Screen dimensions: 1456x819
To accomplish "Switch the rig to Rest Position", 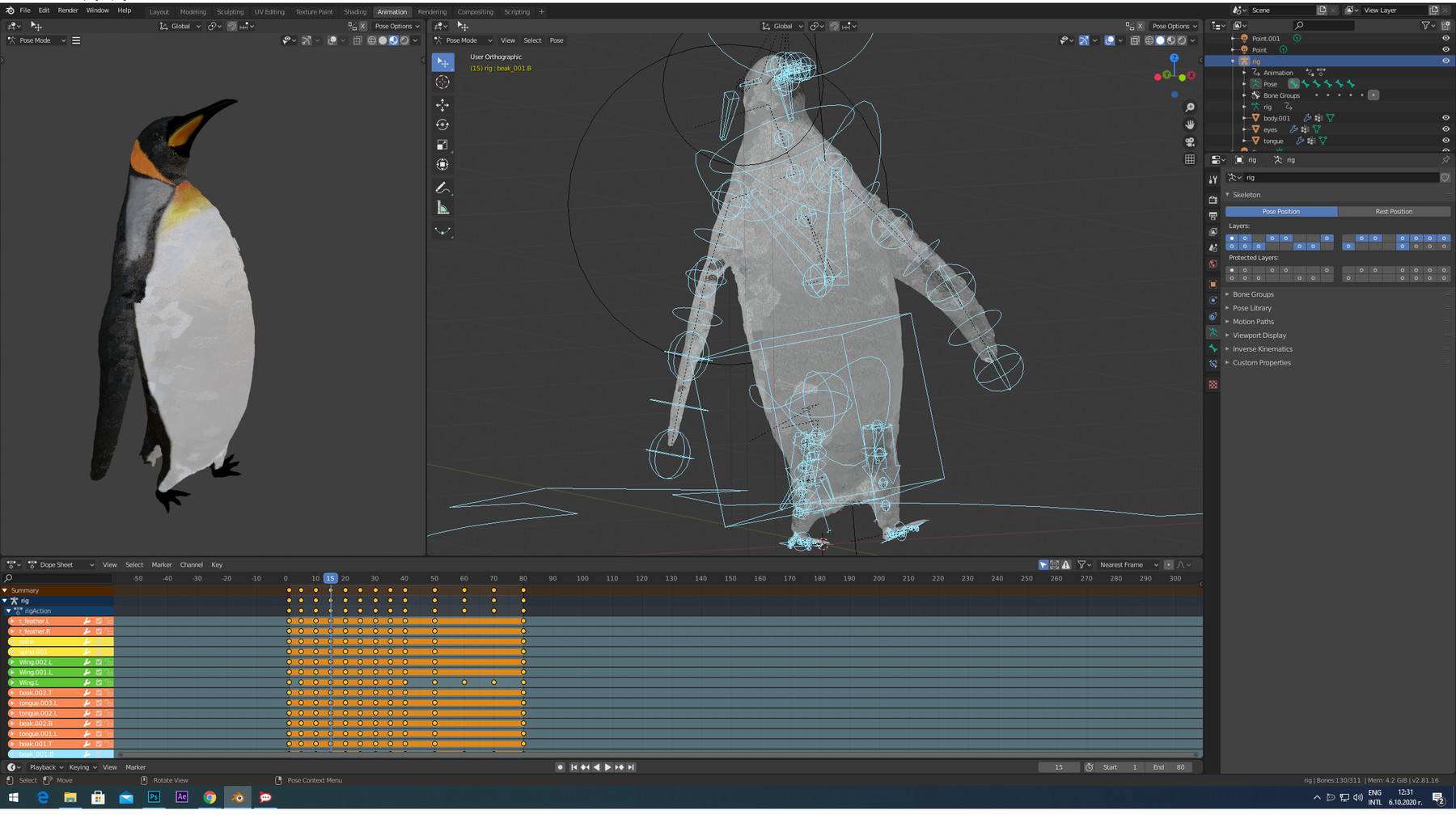I will pos(1395,211).
